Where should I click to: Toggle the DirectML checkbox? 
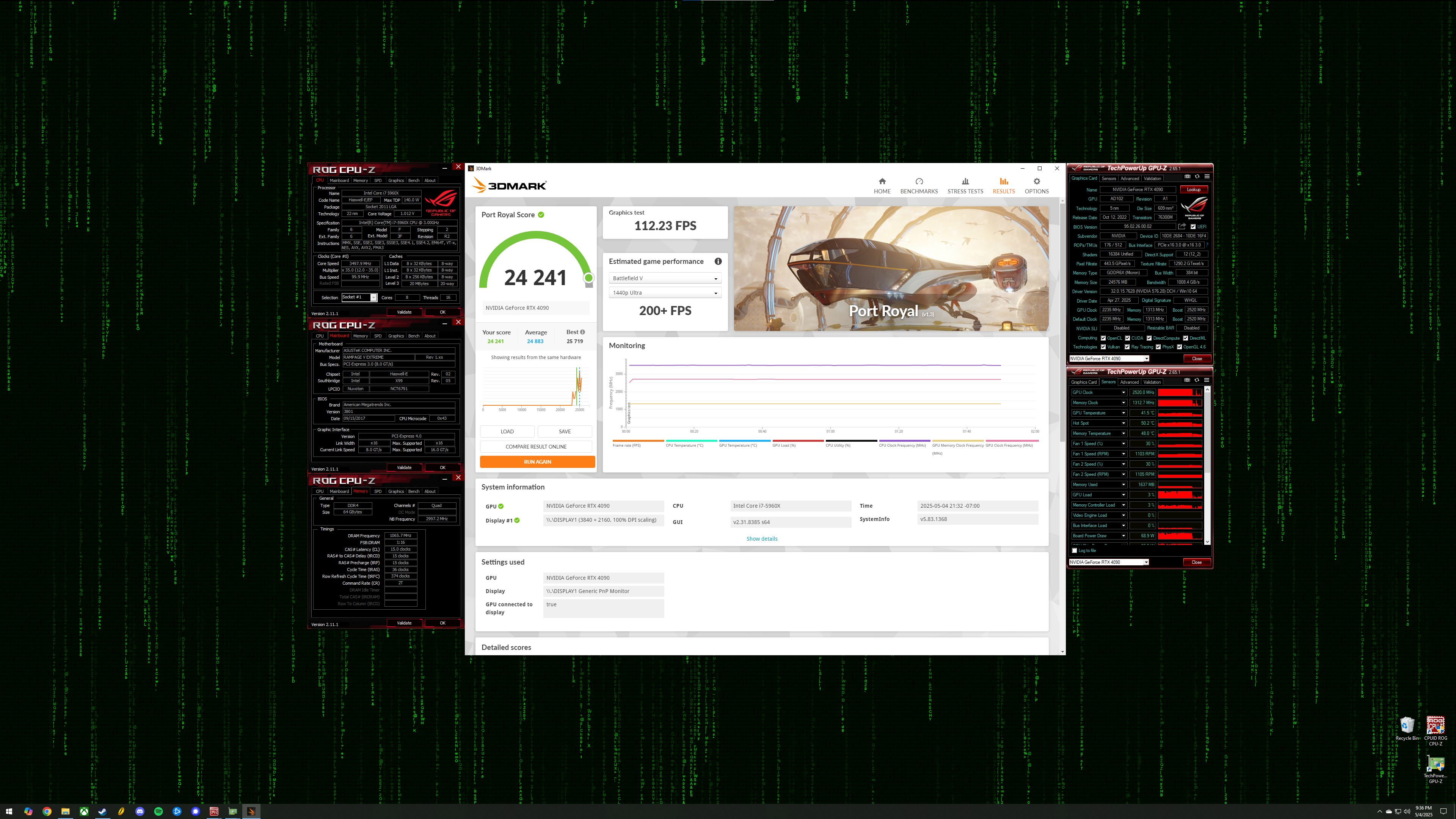(x=1185, y=338)
